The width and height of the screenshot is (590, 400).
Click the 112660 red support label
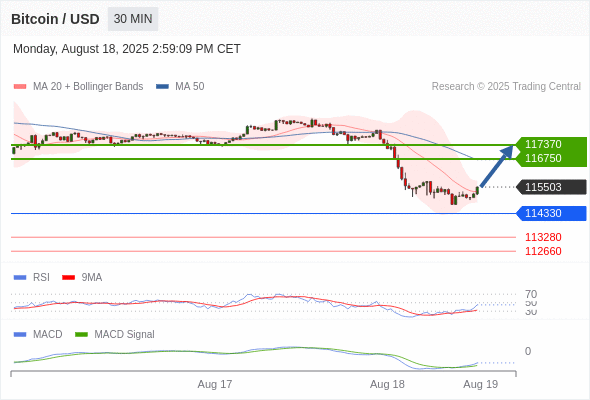pos(543,251)
